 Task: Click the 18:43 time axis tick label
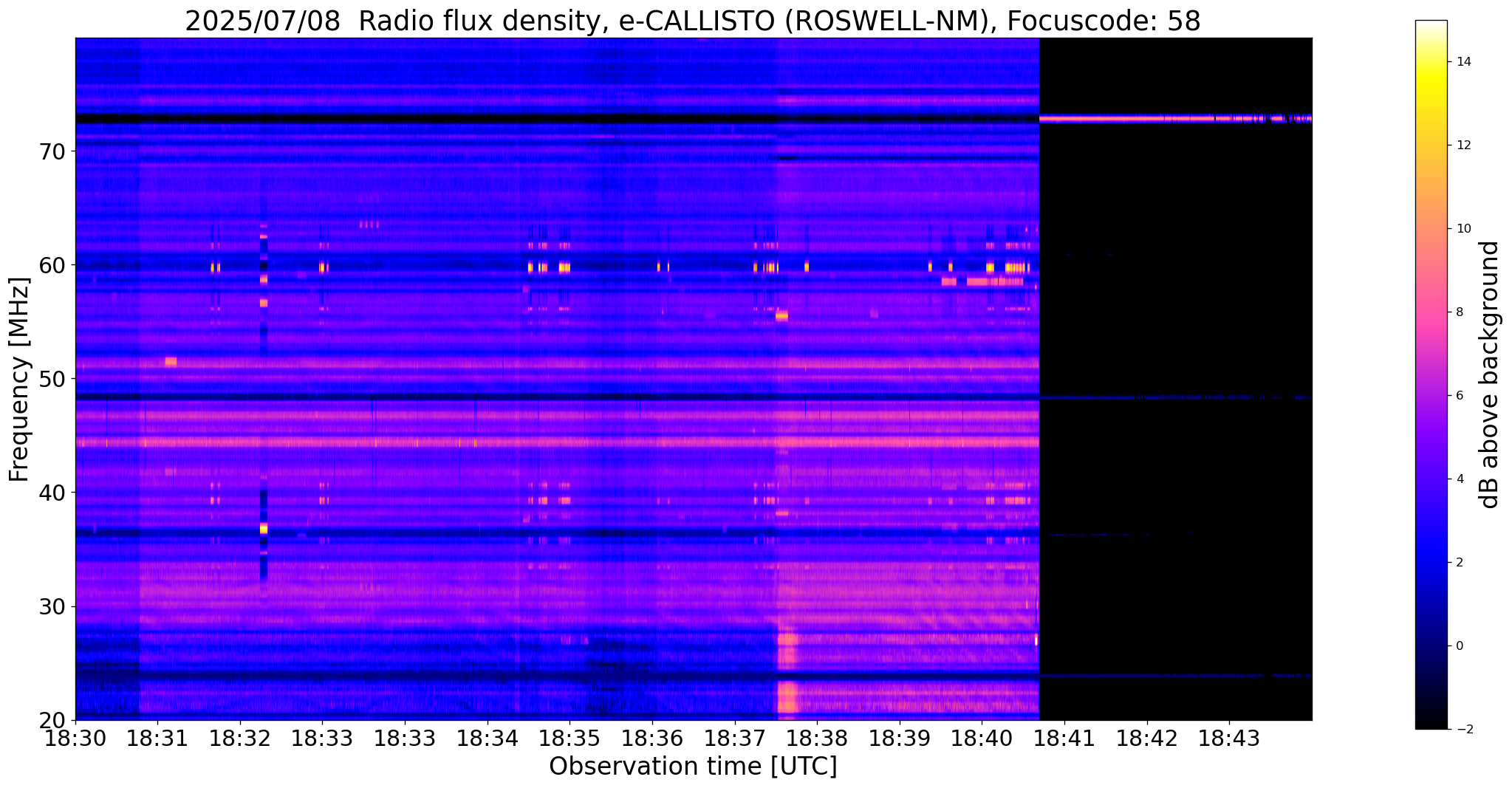1230,738
